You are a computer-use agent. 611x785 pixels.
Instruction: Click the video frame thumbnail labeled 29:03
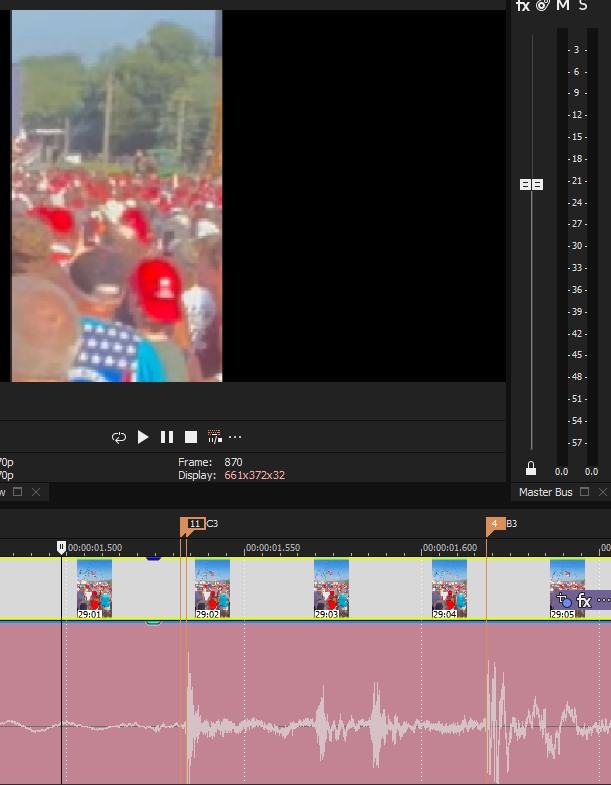tap(331, 588)
